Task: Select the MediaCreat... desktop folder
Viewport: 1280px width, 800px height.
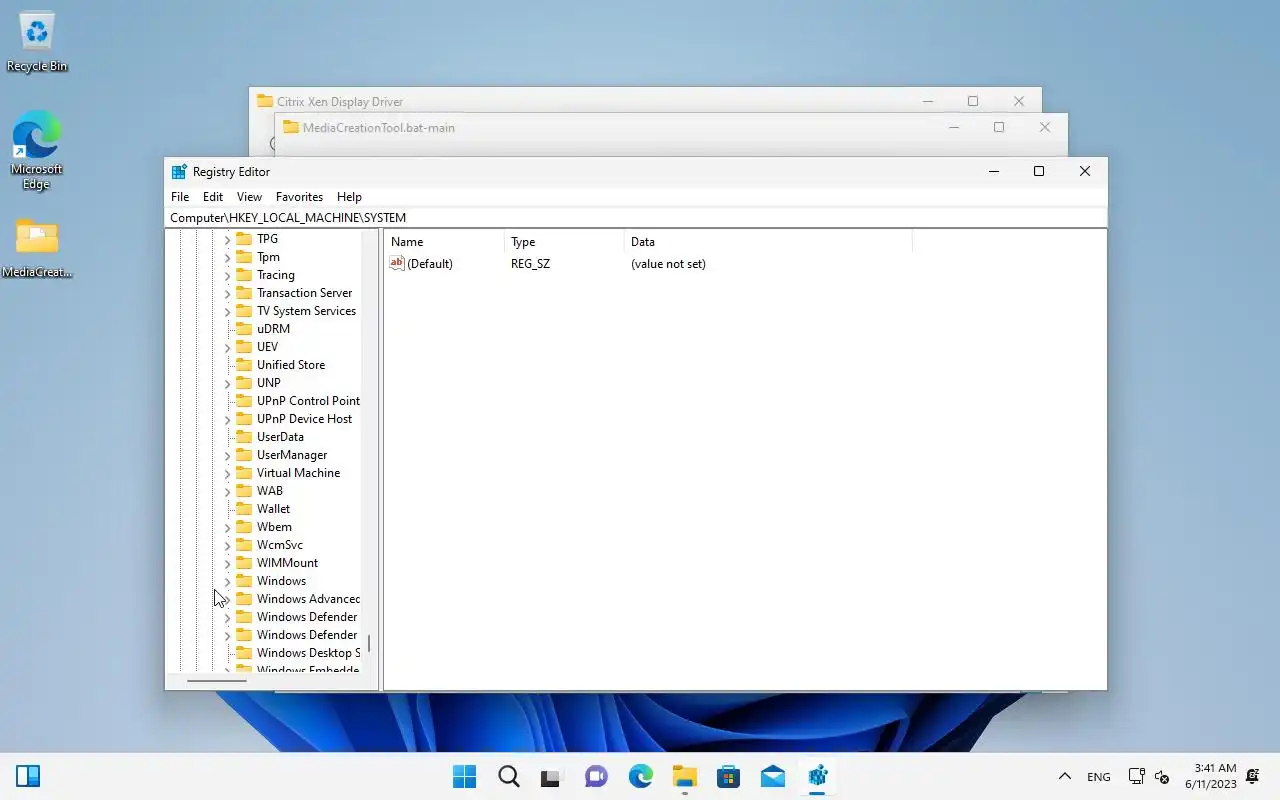Action: [x=37, y=248]
